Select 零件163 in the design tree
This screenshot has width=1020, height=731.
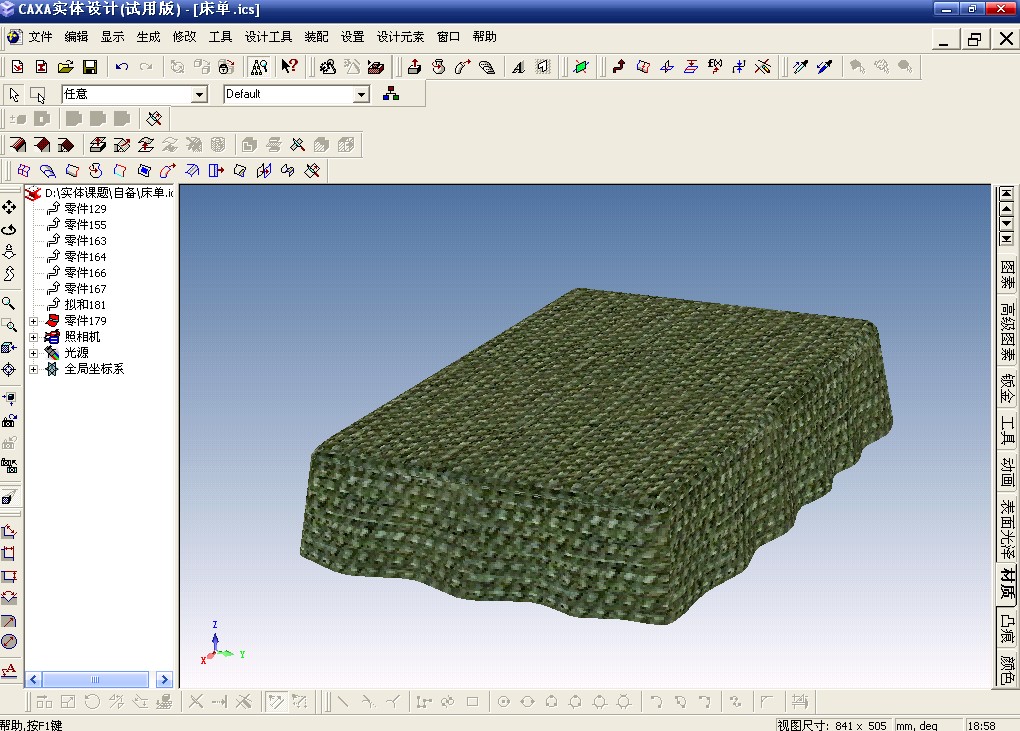[85, 241]
